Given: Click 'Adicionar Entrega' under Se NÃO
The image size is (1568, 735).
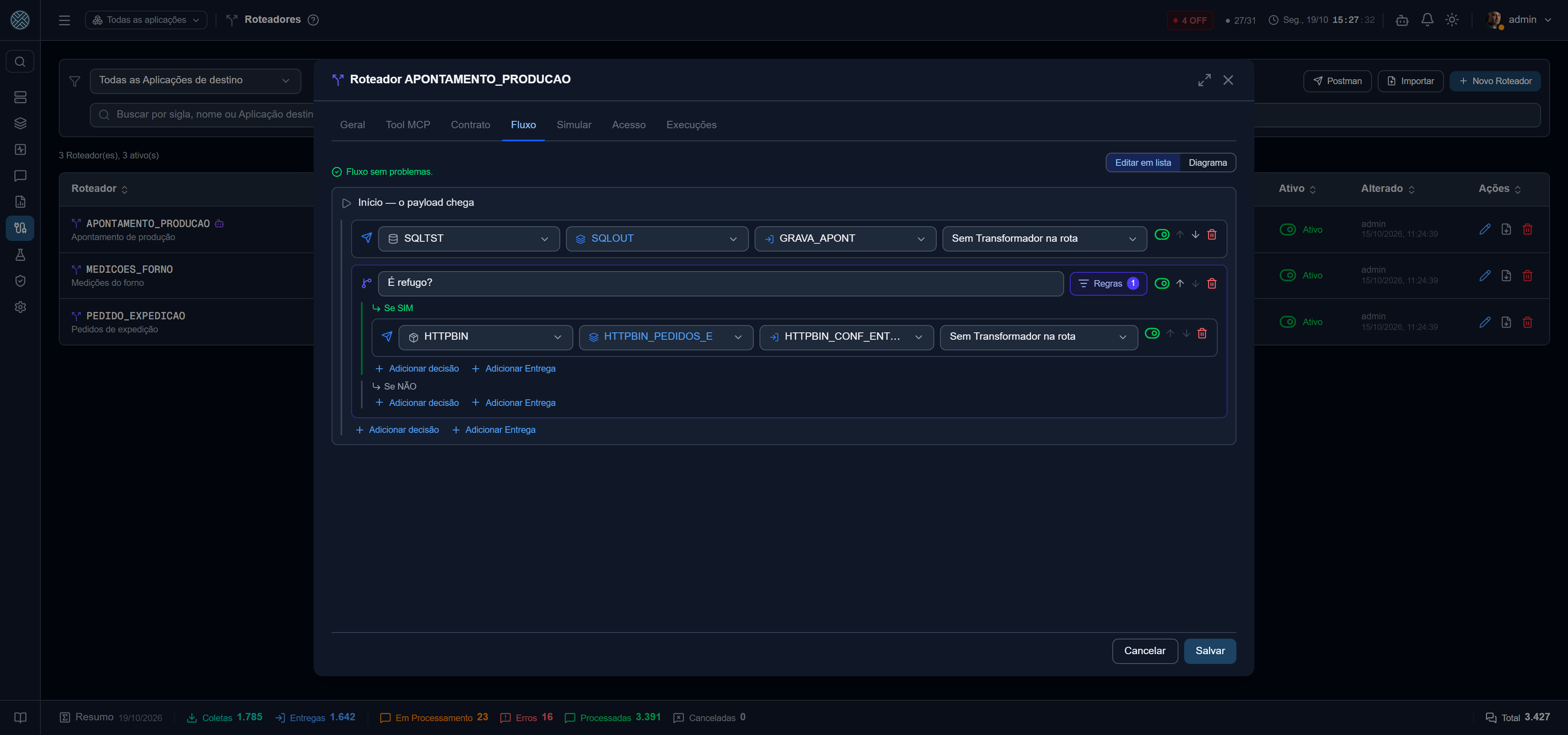Looking at the screenshot, I should pyautogui.click(x=514, y=403).
